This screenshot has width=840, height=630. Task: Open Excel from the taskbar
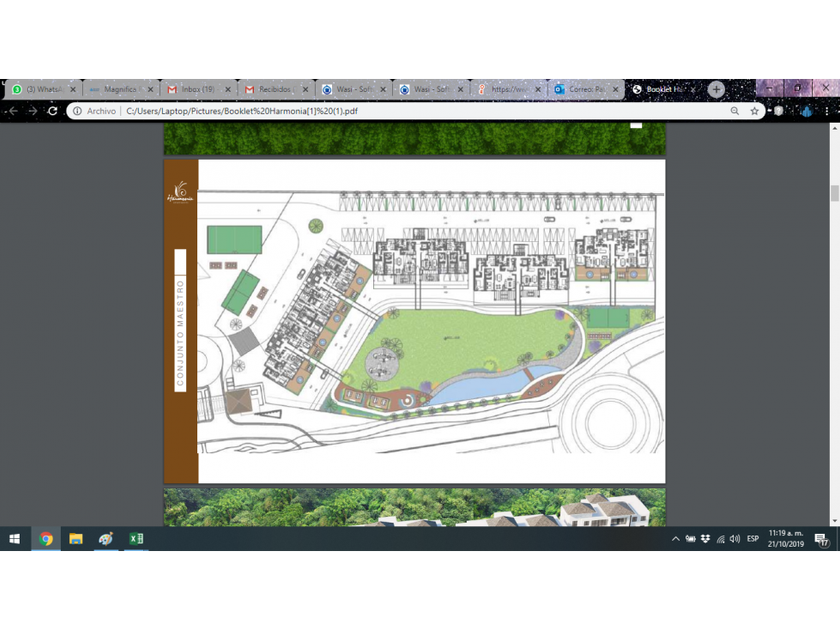[136, 539]
